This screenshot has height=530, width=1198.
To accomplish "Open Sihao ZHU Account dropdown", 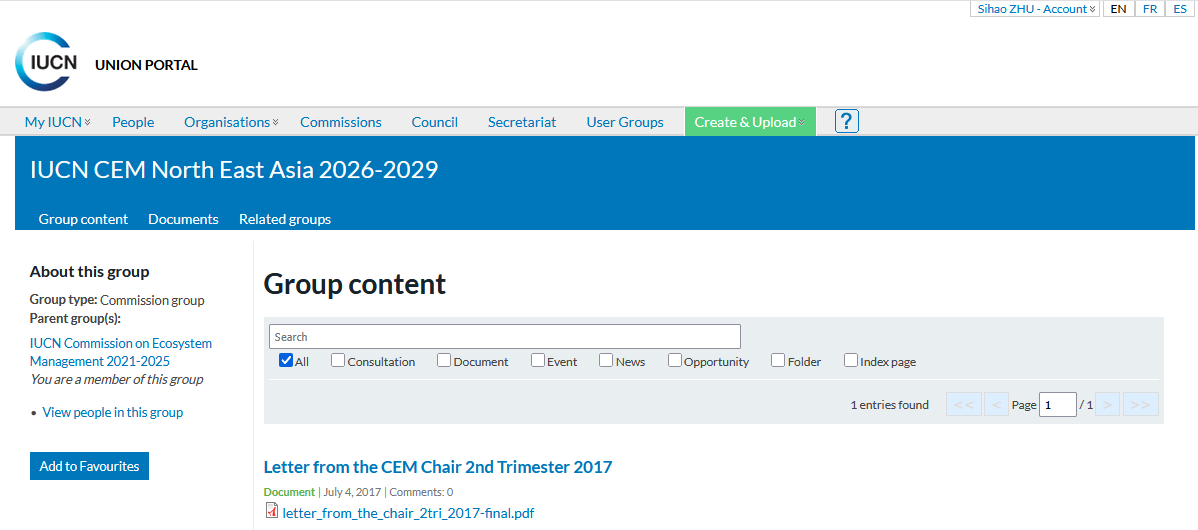I will click(x=1034, y=9).
